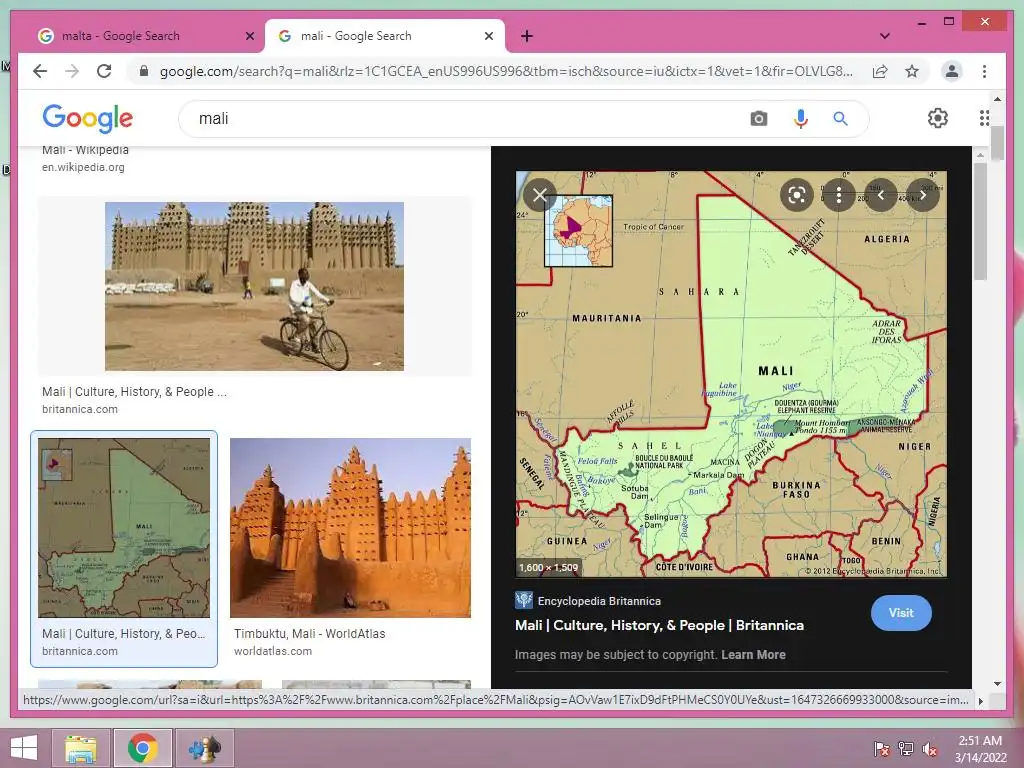
Task: Show the next image in preview
Action: coord(923,195)
